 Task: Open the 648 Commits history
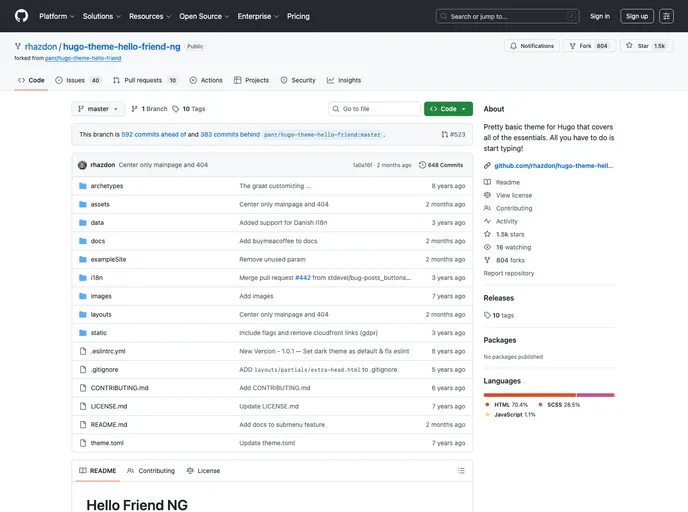coord(441,165)
